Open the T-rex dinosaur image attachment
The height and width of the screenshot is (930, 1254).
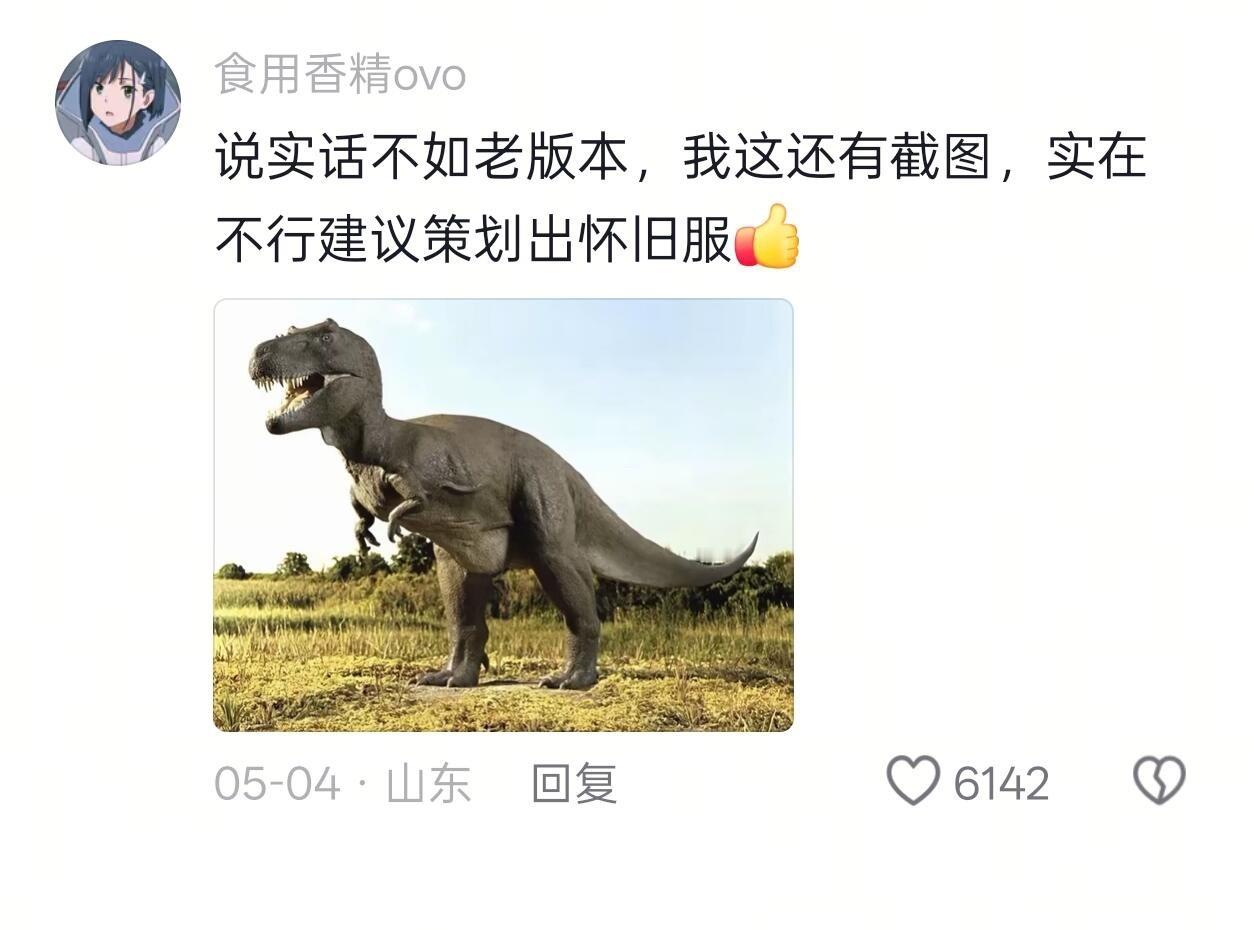pos(503,515)
